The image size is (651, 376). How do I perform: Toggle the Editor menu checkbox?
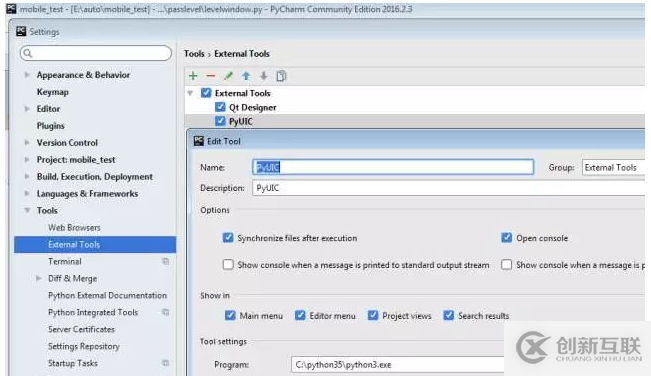pos(300,315)
